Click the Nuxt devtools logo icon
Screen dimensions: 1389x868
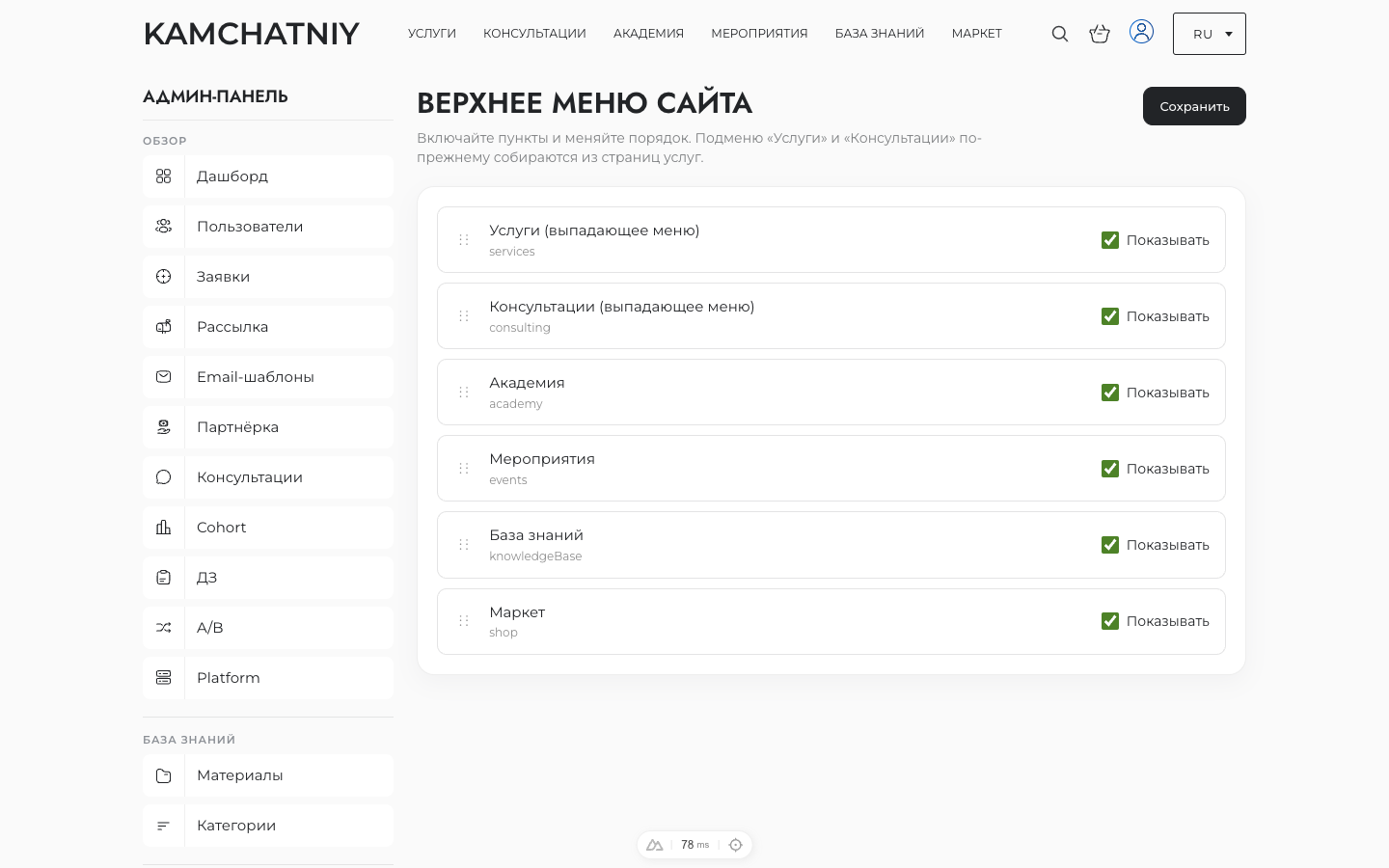point(655,845)
